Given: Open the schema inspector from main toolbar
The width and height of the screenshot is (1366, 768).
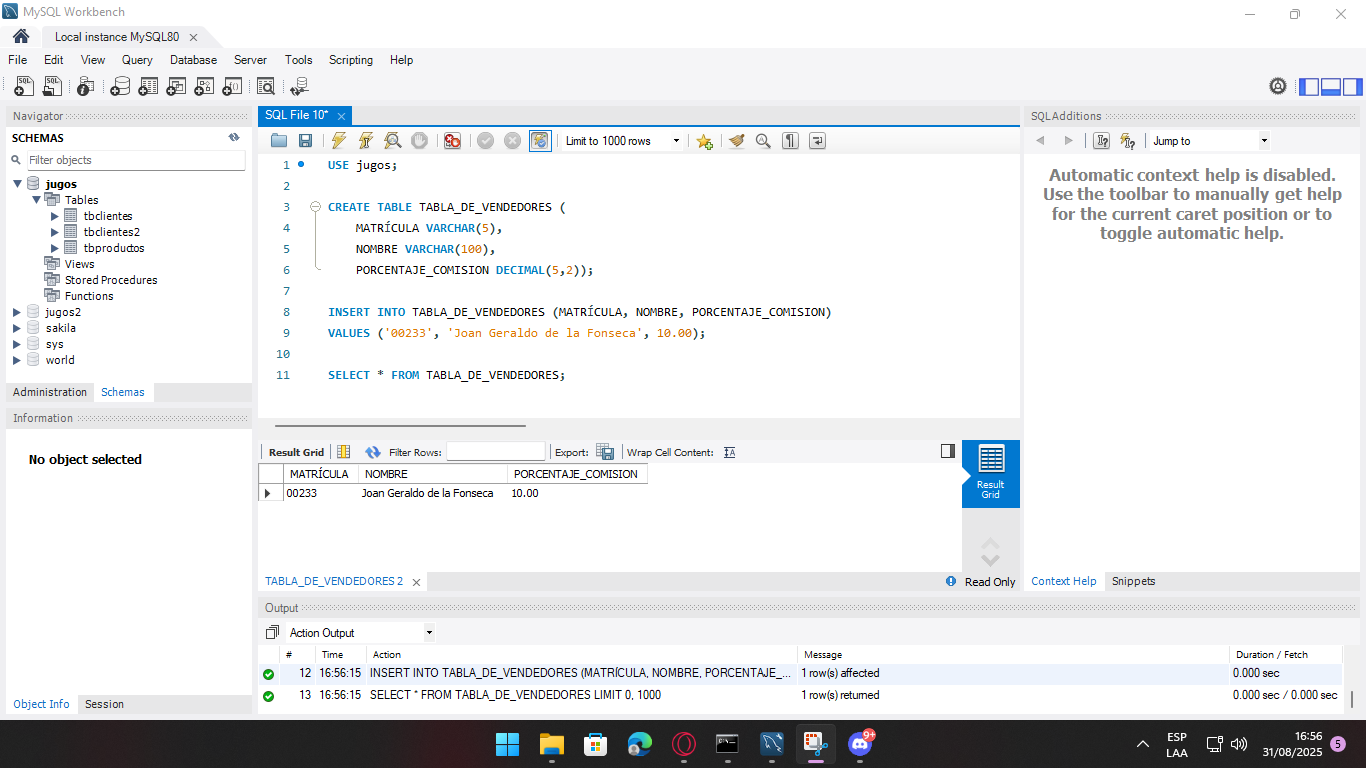Looking at the screenshot, I should 86,87.
